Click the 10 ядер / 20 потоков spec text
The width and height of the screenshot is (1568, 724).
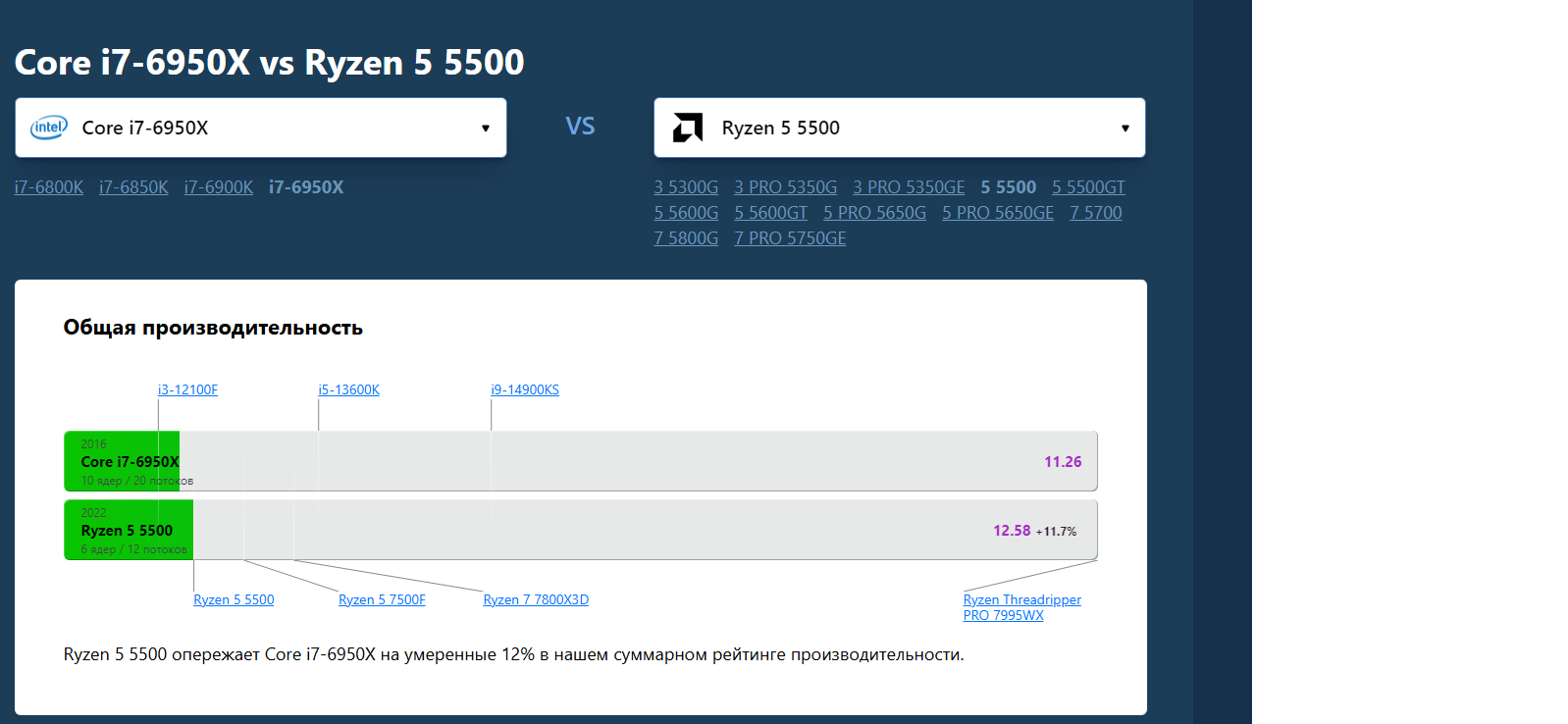click(137, 481)
